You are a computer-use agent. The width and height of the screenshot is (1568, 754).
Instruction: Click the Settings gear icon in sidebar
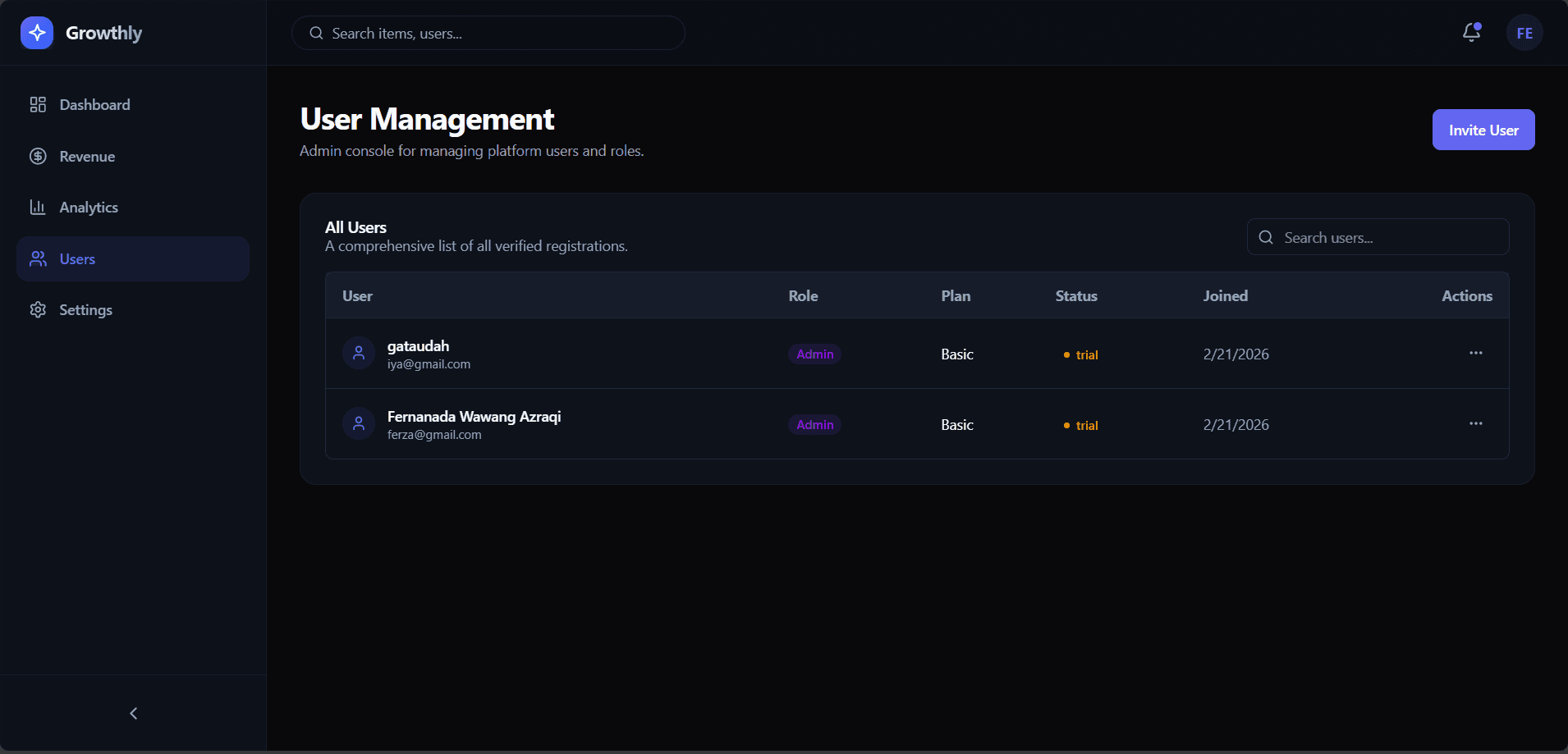click(38, 310)
